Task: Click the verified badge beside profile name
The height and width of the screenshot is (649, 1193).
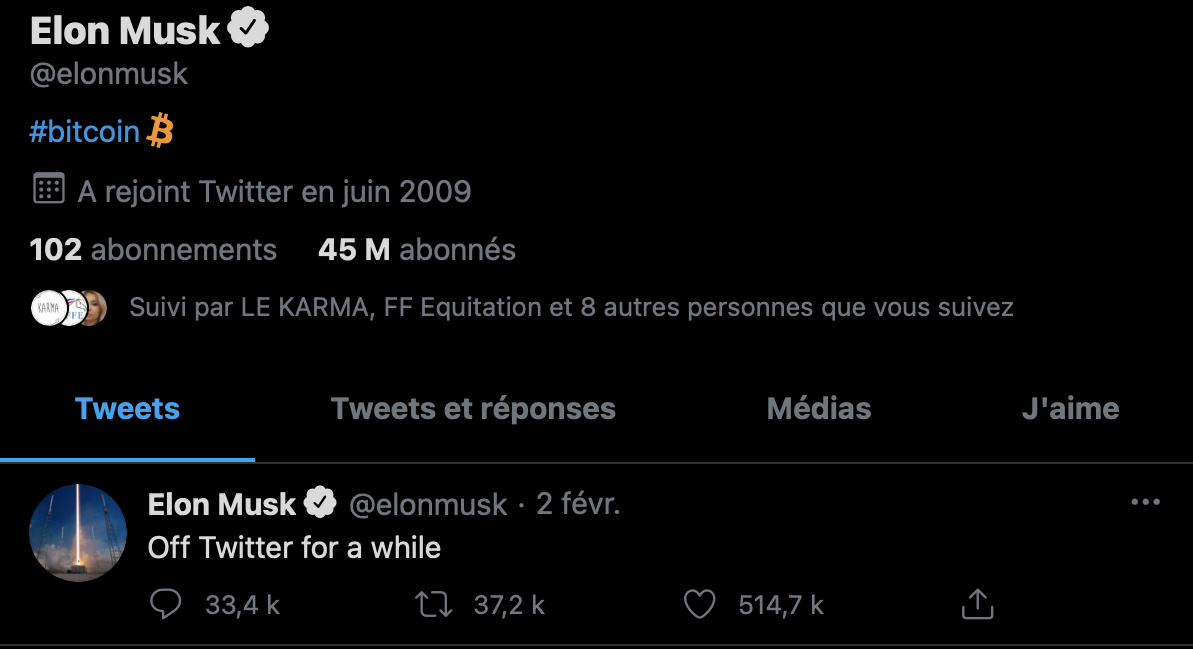Action: (x=249, y=31)
